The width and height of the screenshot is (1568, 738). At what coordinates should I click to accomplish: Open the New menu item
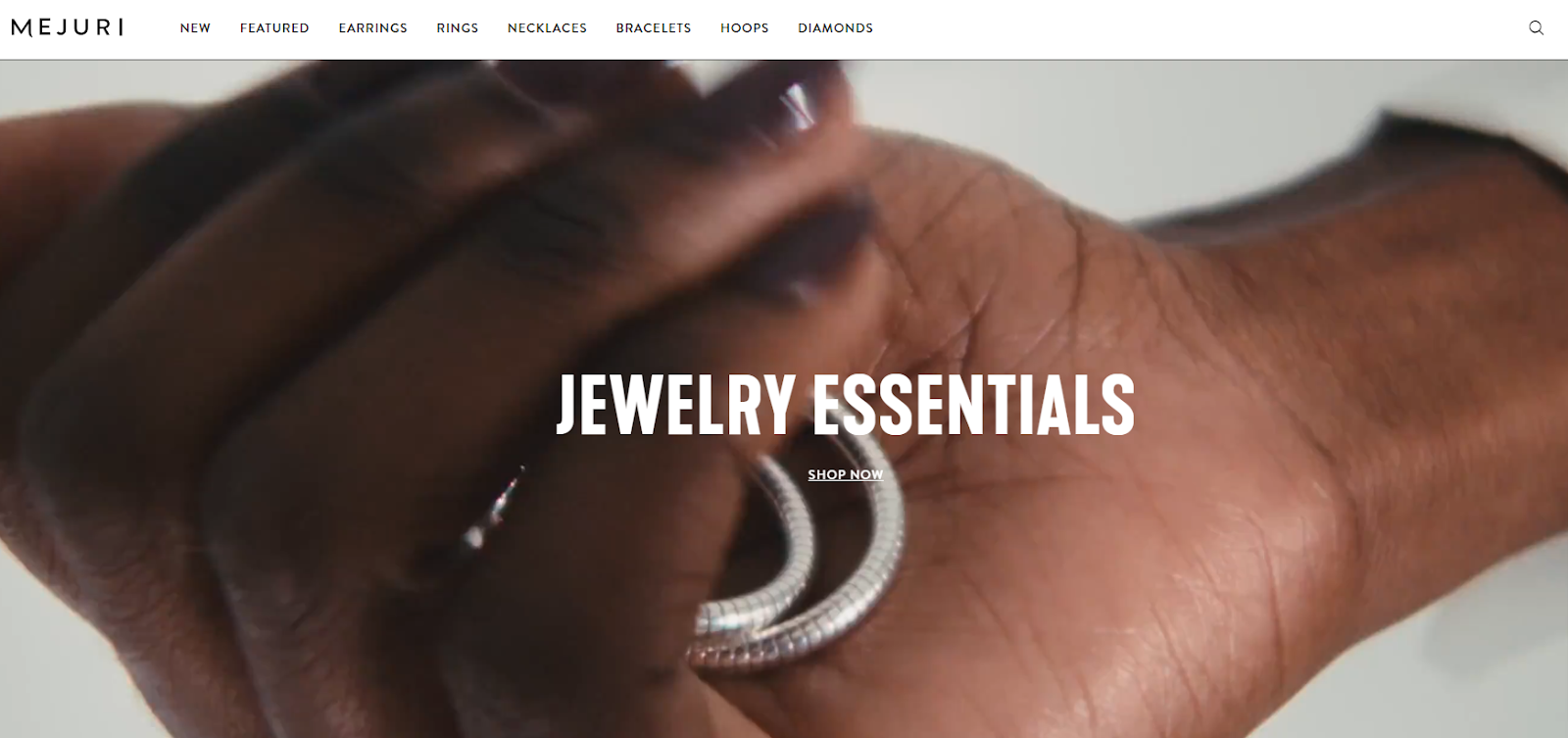click(195, 27)
